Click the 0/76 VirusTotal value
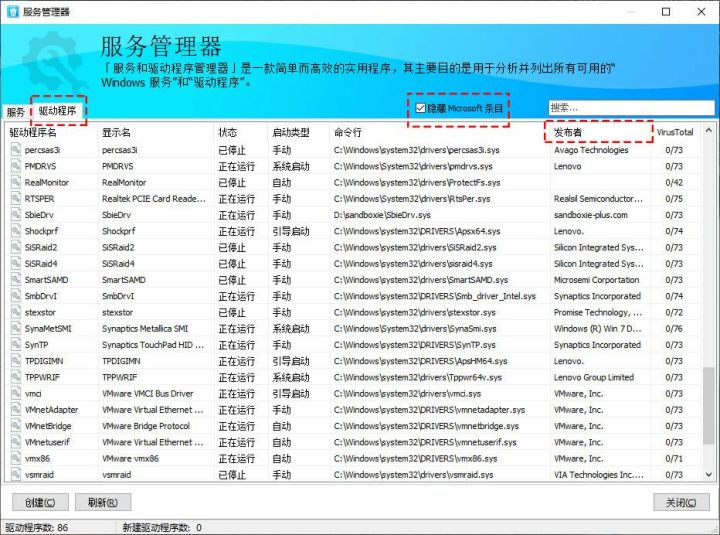The width and height of the screenshot is (720, 535). 674,328
